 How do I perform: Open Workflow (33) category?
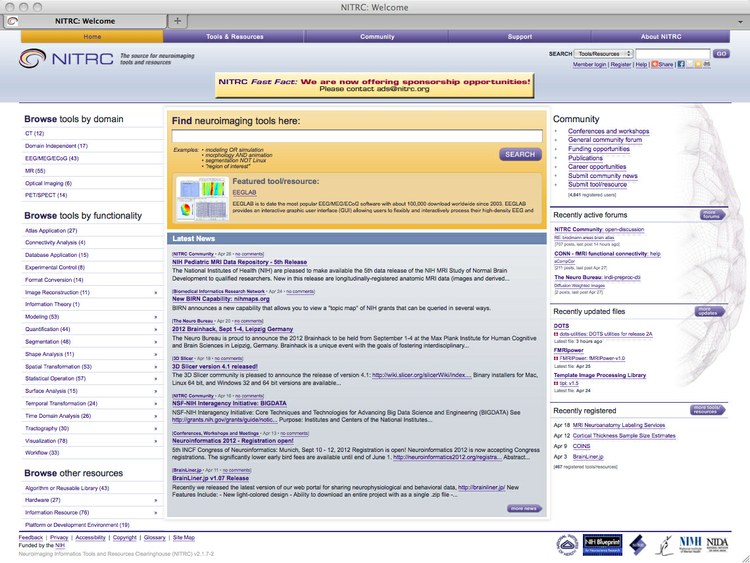pos(42,453)
